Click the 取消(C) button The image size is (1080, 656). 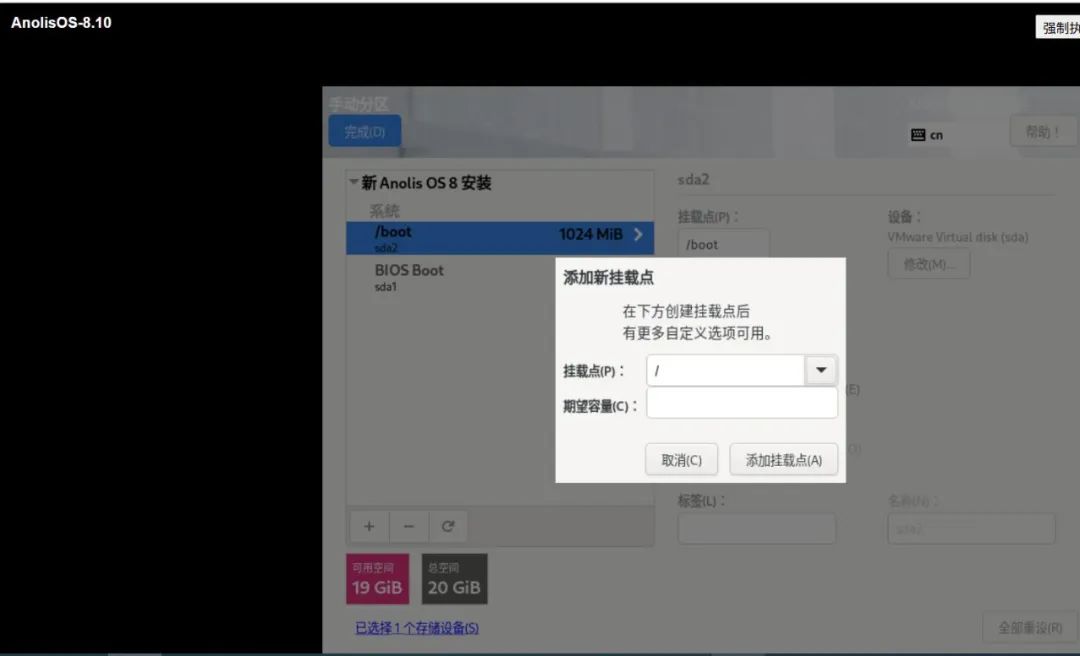[681, 460]
